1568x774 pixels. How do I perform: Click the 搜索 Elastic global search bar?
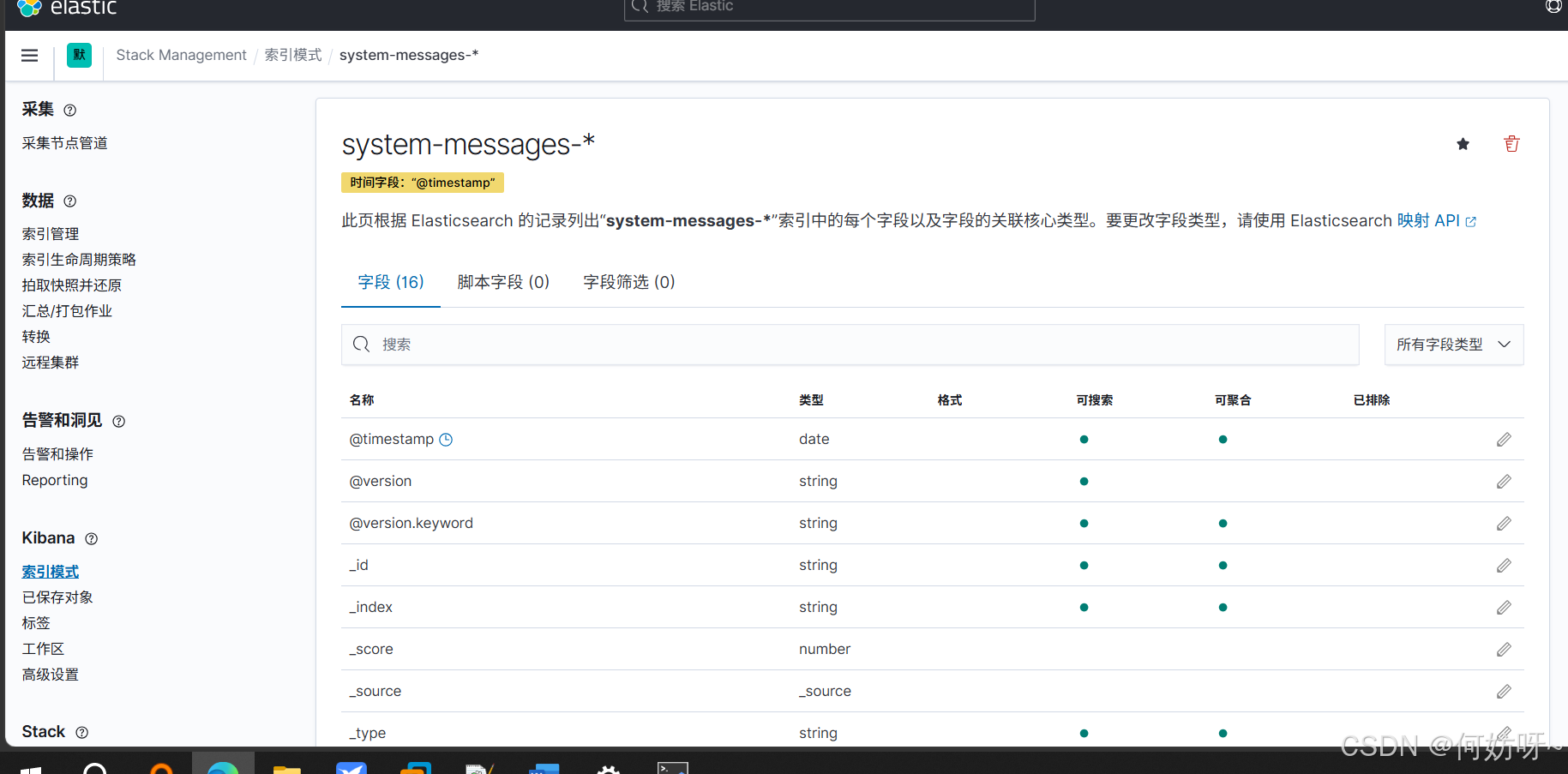(829, 8)
